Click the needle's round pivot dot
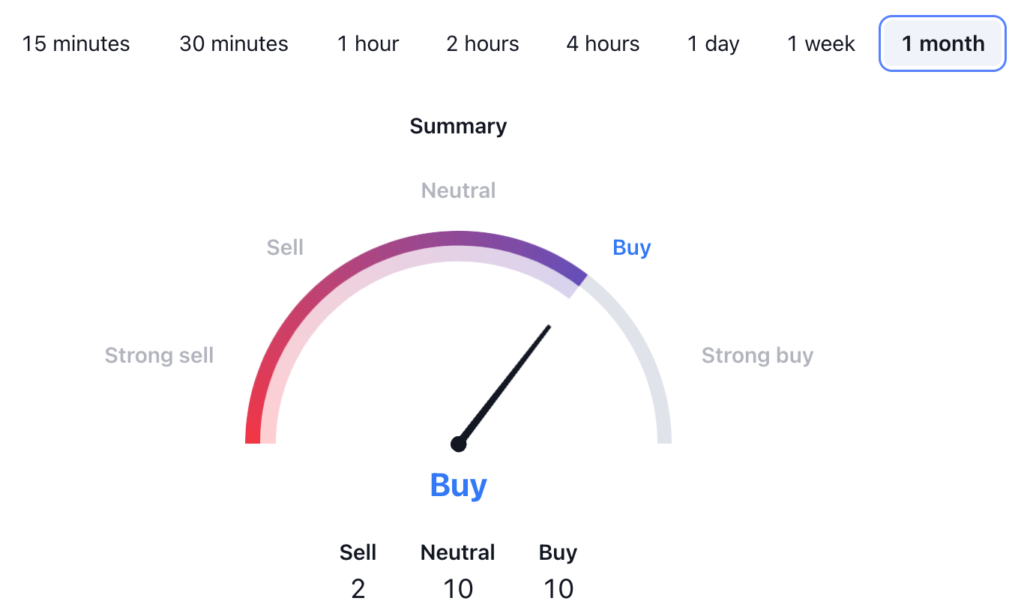 458,443
